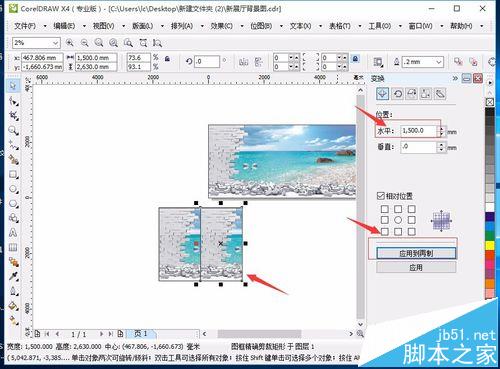This screenshot has height=369, width=500.
Task: Expand the docker with the » arrows
Action: tap(455, 78)
